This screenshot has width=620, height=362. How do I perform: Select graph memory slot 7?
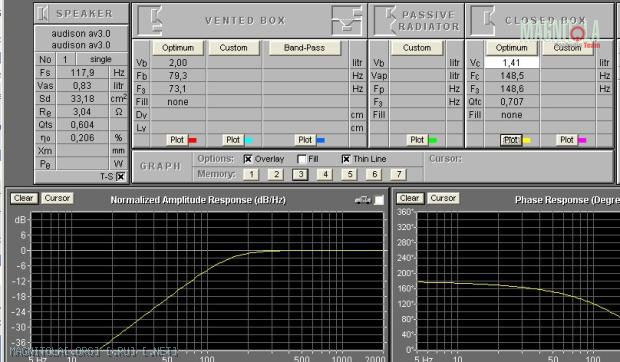[x=399, y=174]
